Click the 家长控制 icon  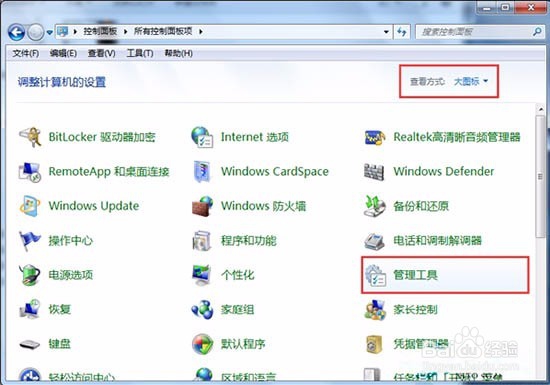(375, 310)
